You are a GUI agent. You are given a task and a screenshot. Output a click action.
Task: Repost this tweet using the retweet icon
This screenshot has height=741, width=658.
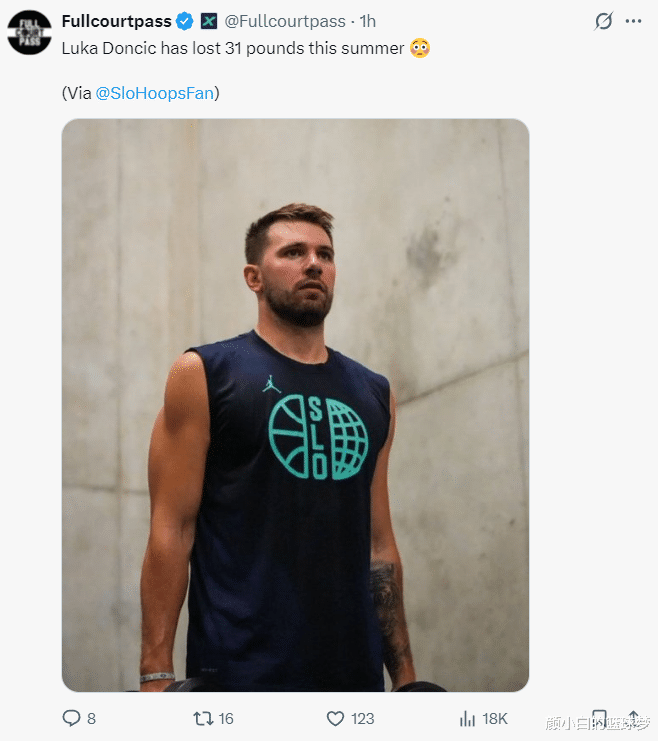202,718
